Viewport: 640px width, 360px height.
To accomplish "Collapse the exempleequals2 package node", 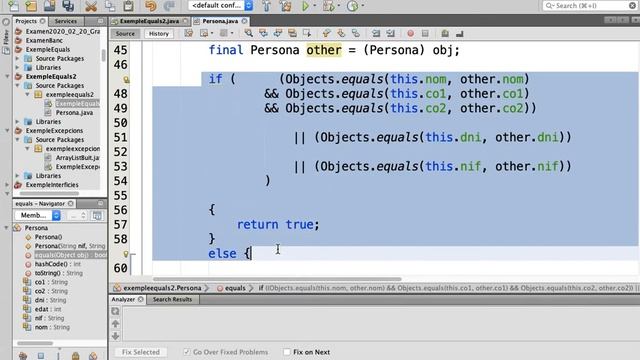I will (27, 94).
